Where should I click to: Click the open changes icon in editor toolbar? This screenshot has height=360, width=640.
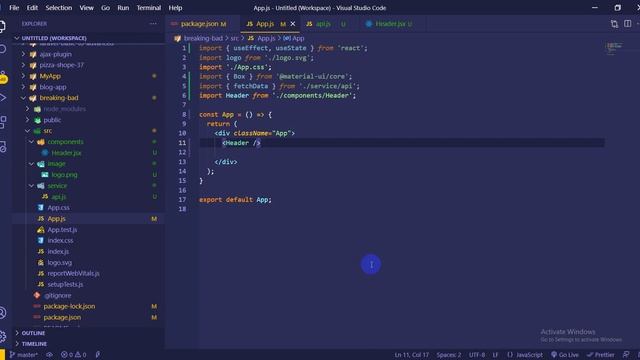(614, 24)
